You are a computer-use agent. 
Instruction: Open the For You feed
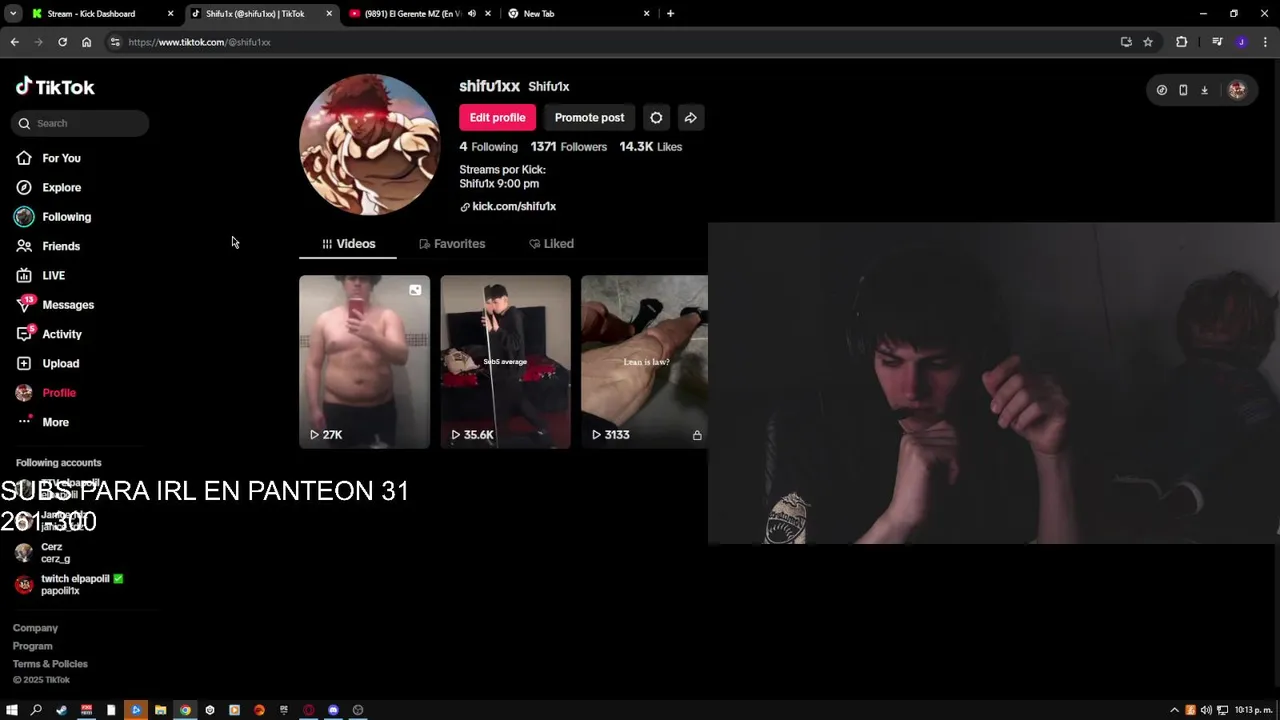pyautogui.click(x=48, y=158)
